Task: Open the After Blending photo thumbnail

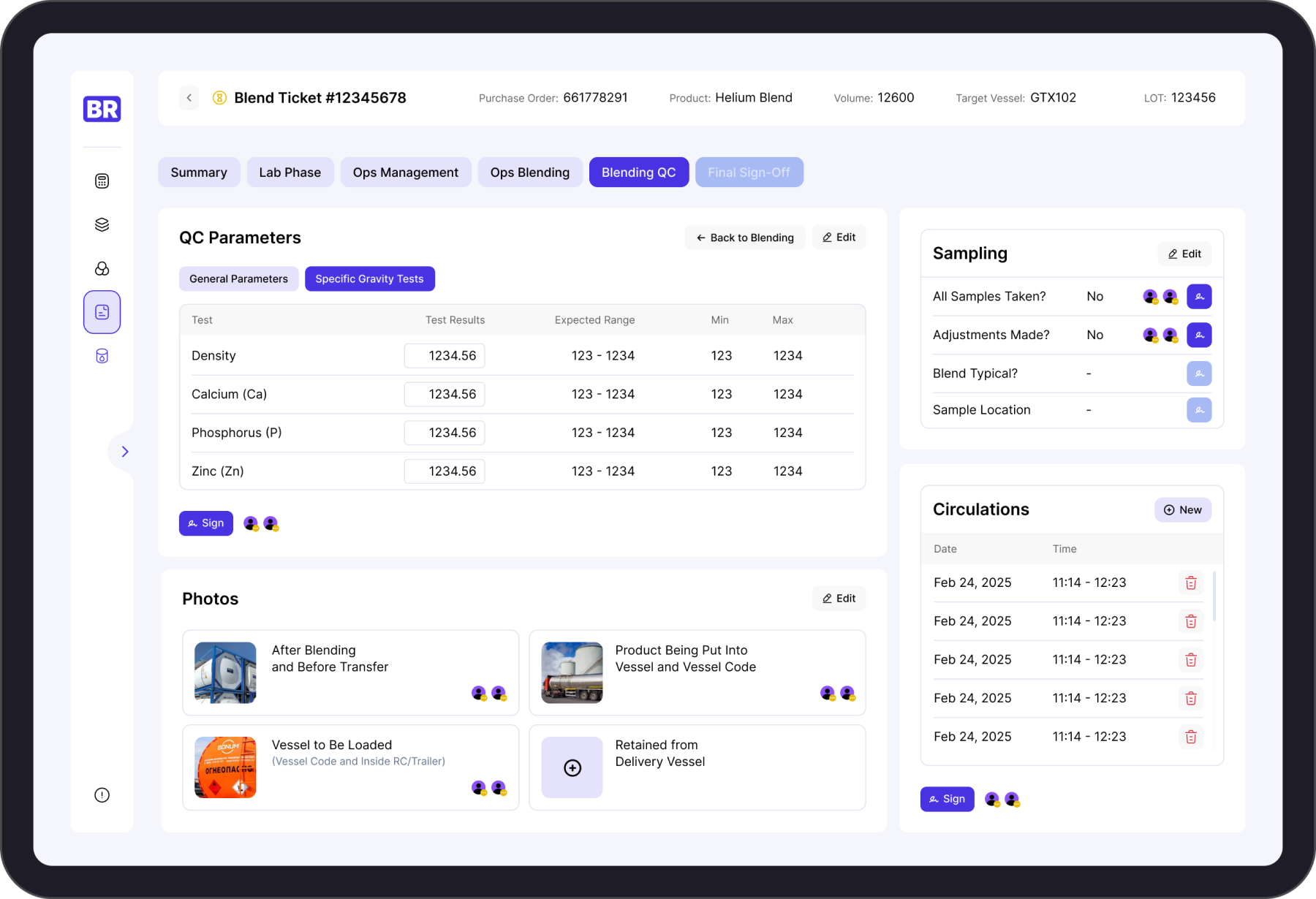Action: (225, 672)
